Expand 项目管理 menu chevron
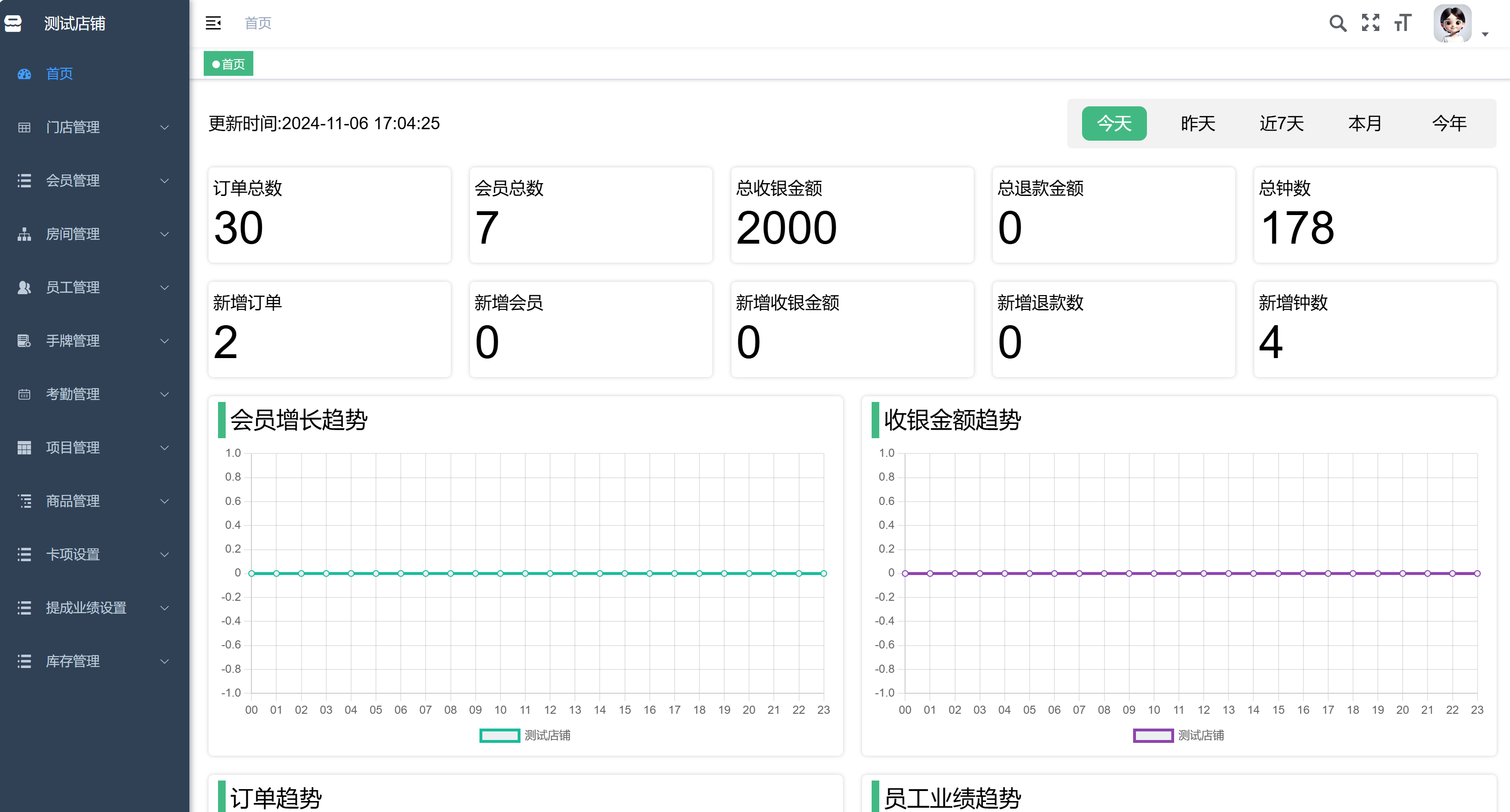 [165, 448]
